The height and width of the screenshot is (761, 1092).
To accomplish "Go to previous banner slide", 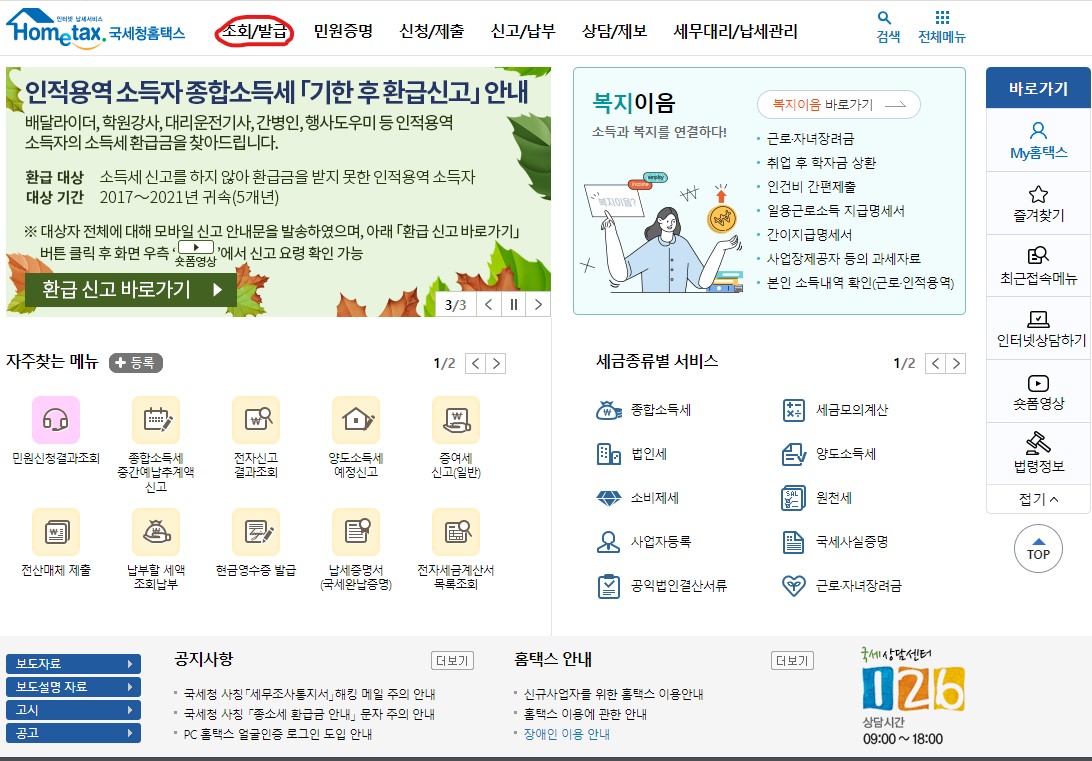I will [489, 304].
